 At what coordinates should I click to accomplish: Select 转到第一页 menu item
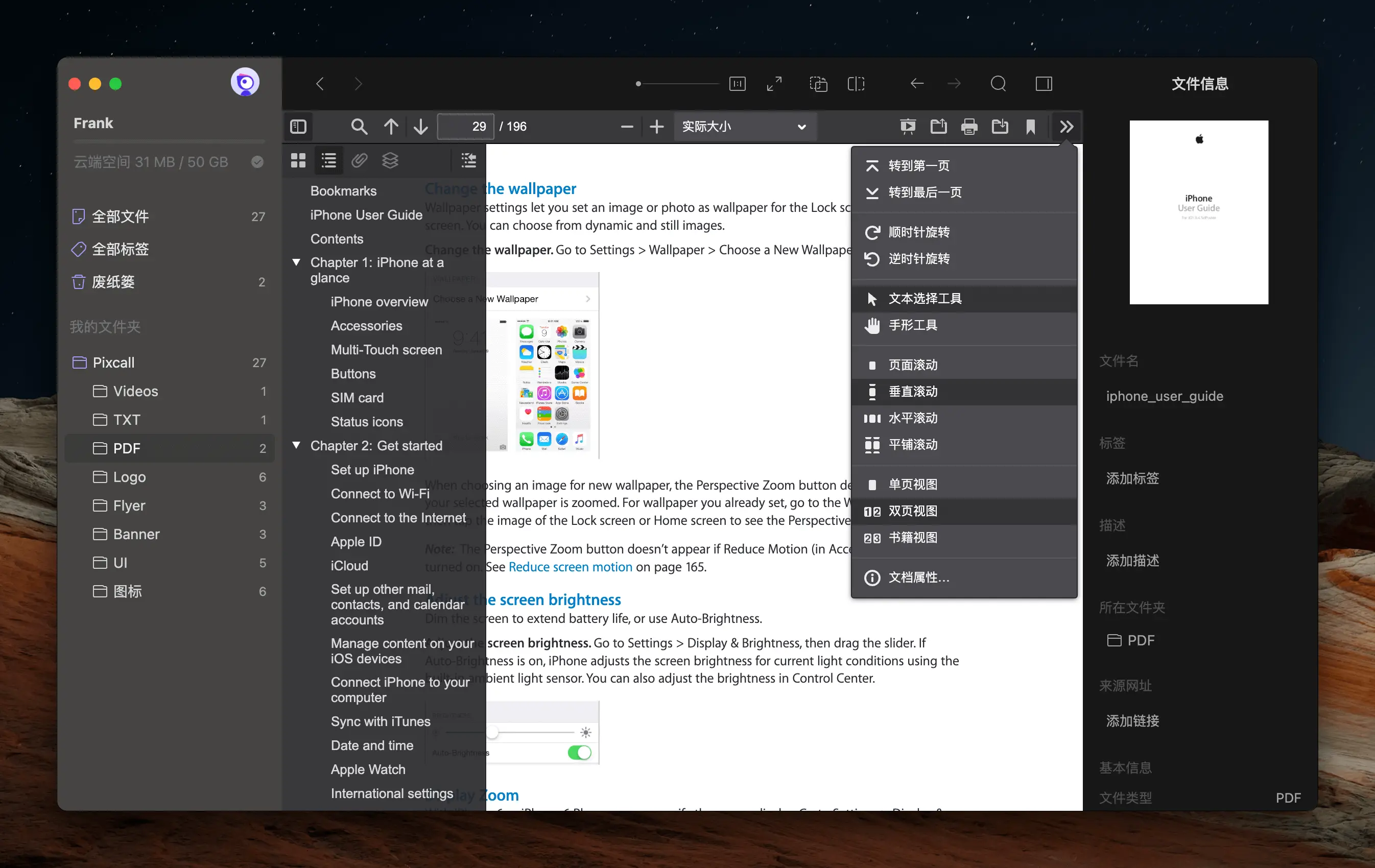click(964, 165)
